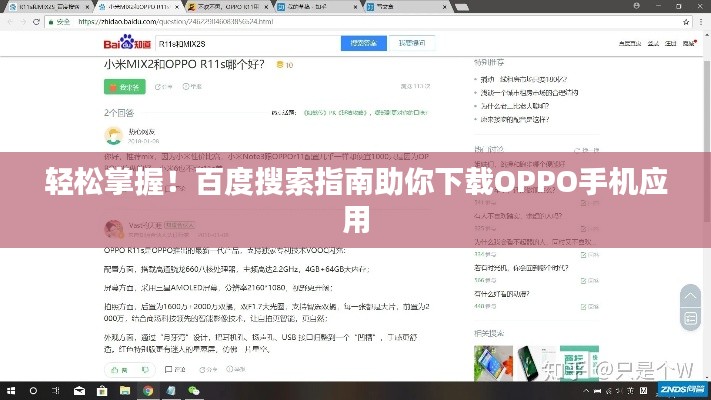Click 举报 beside the question's 分享
711x400 pixels.
point(192,86)
